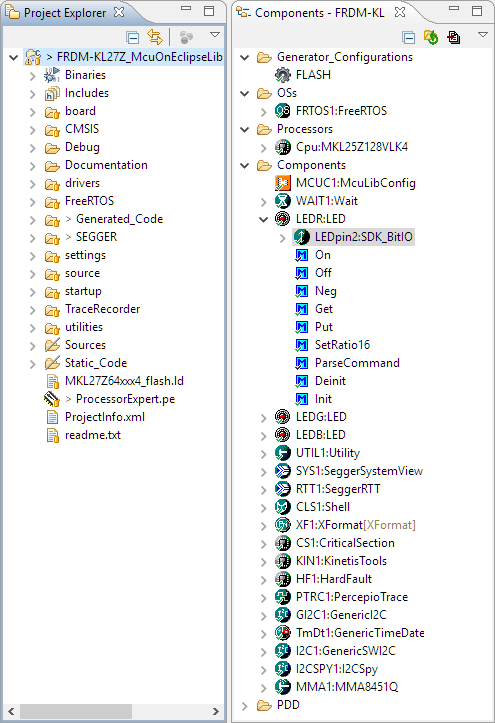Click the FRTOS1:FreeRTOS component icon
The width and height of the screenshot is (495, 723).
(283, 111)
